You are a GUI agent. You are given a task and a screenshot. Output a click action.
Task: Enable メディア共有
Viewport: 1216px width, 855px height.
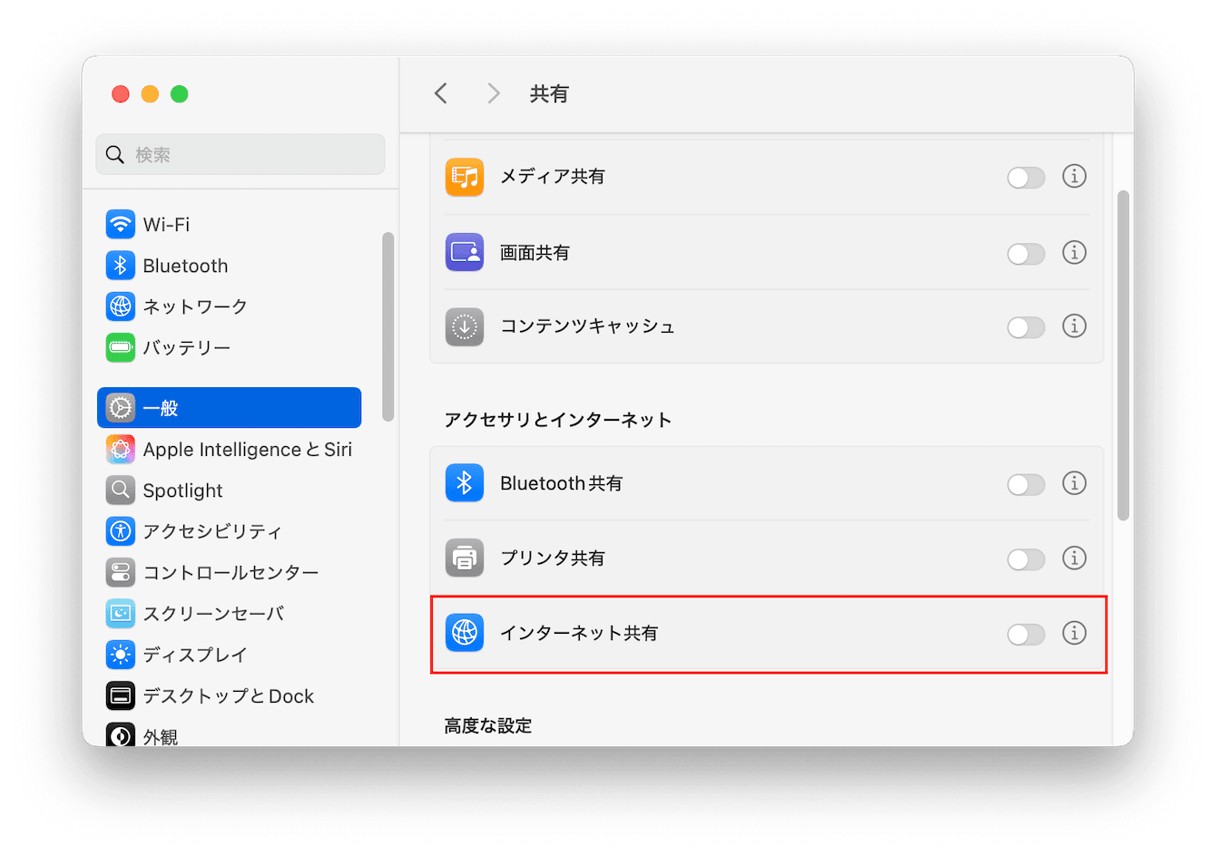coord(1025,176)
